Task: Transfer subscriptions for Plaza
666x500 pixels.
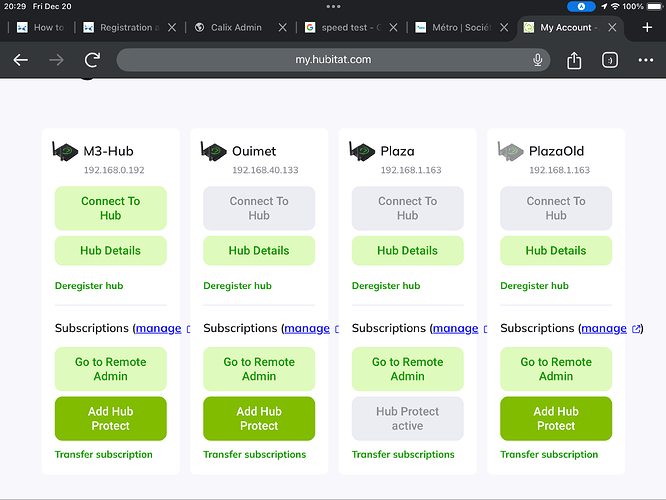Action: tap(403, 455)
